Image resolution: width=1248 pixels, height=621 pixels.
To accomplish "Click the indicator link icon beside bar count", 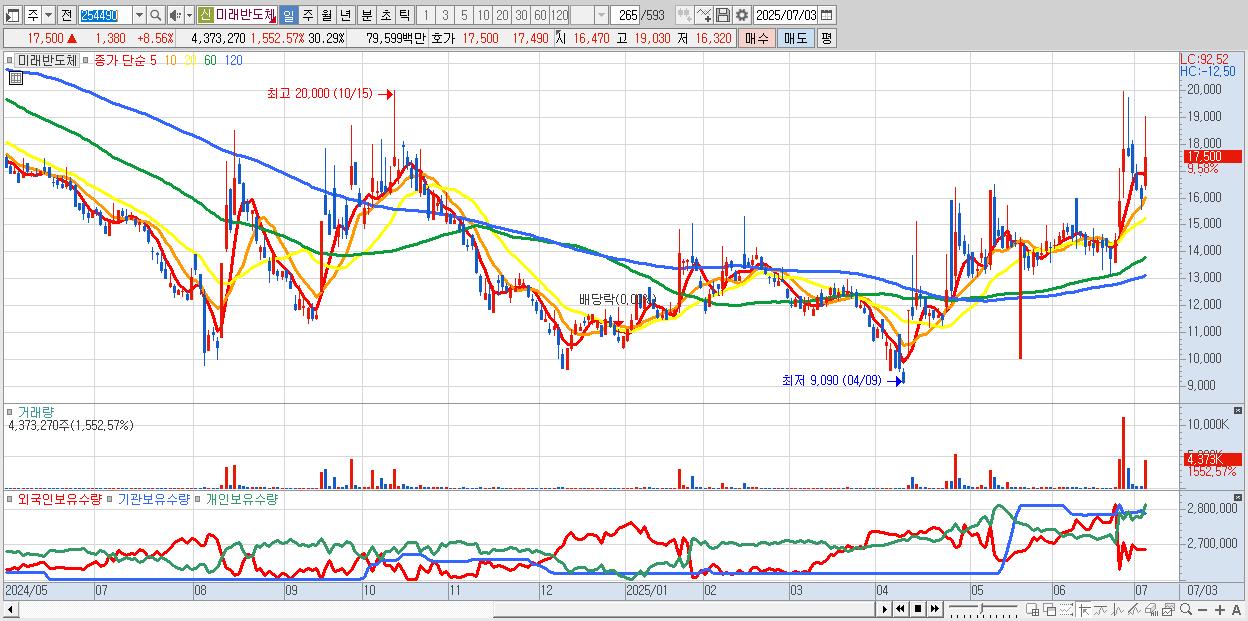I will tap(685, 15).
